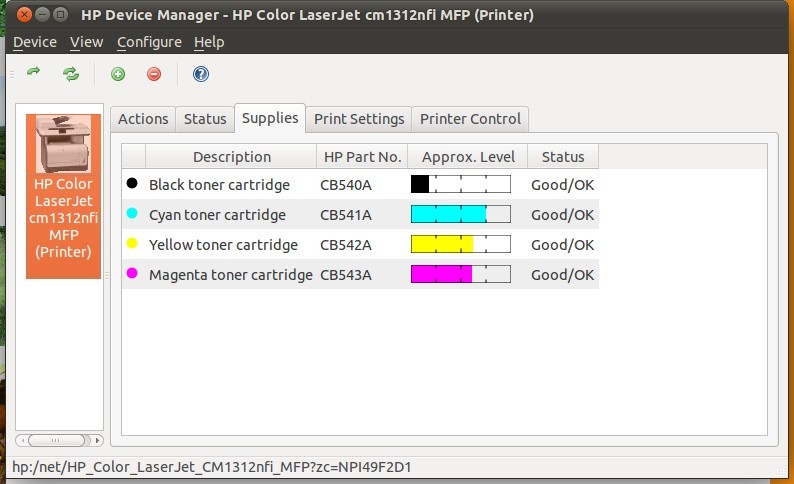Viewport: 794px width, 484px height.
Task: Click the device list scrollbar left arrow
Action: pos(22,440)
